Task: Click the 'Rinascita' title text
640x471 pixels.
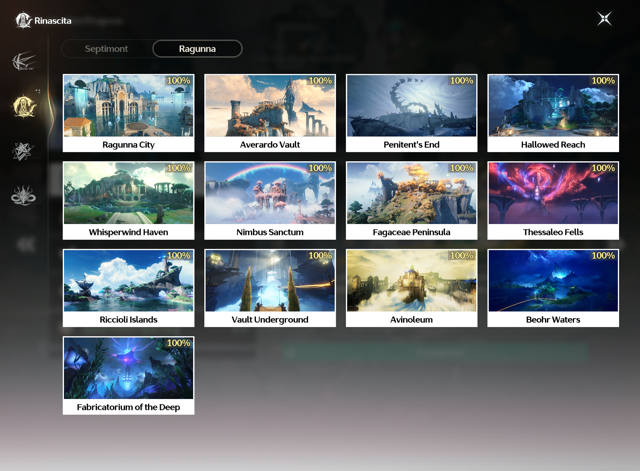Action: pyautogui.click(x=53, y=21)
